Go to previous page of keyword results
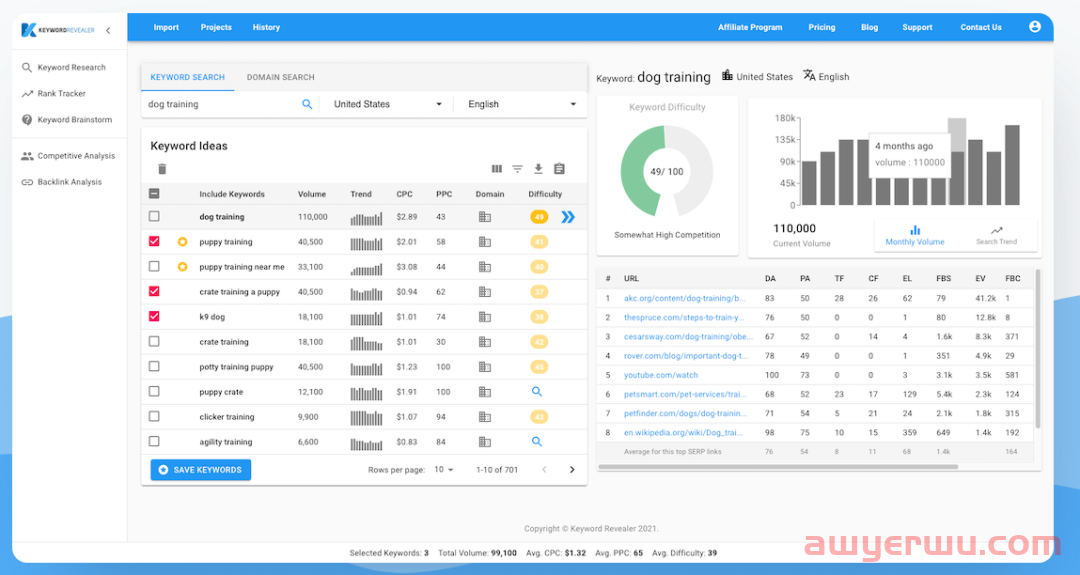 pos(544,470)
